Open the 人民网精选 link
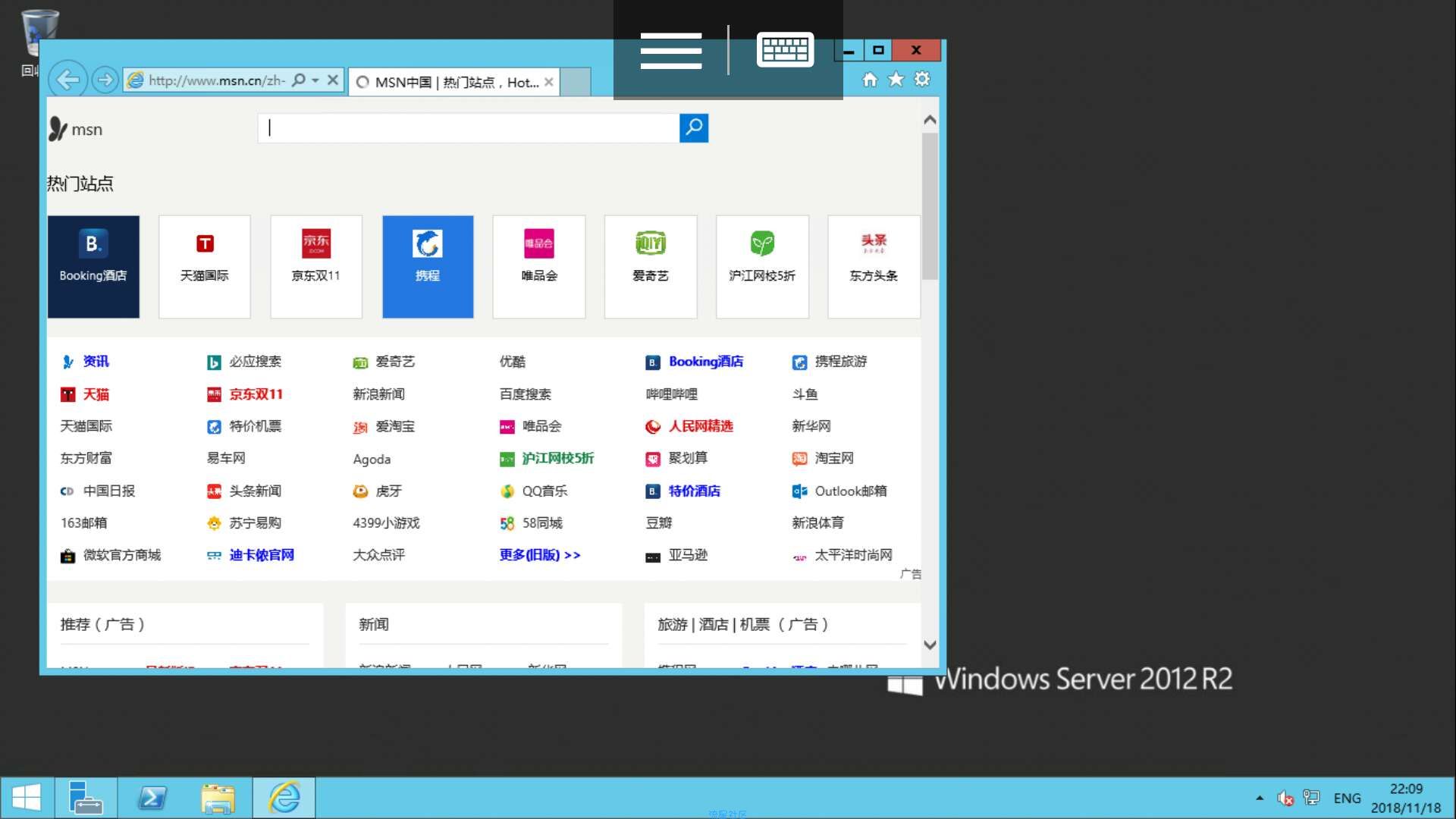This screenshot has height=819, width=1456. [x=701, y=426]
